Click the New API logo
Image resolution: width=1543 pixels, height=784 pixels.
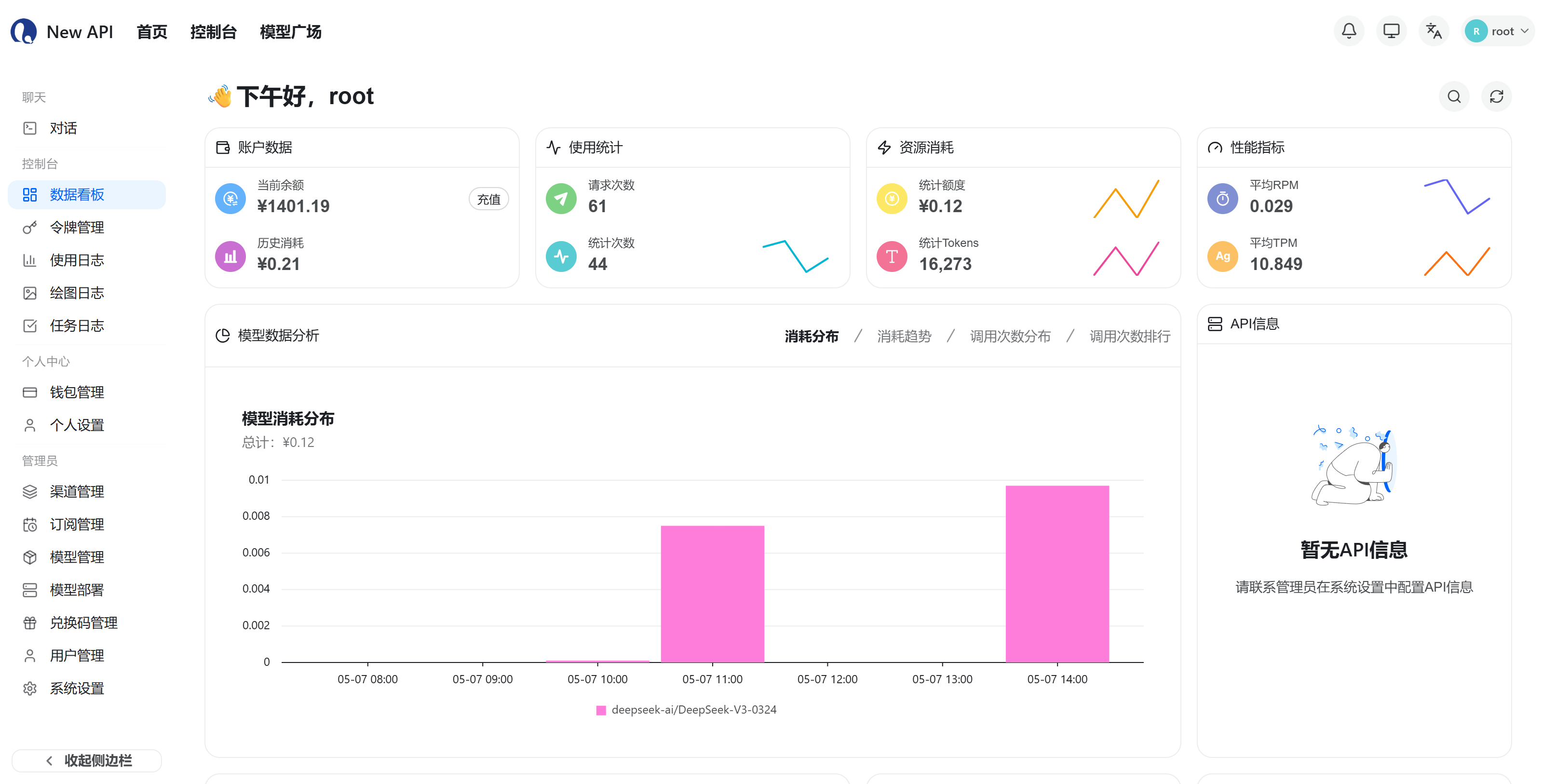pyautogui.click(x=62, y=32)
